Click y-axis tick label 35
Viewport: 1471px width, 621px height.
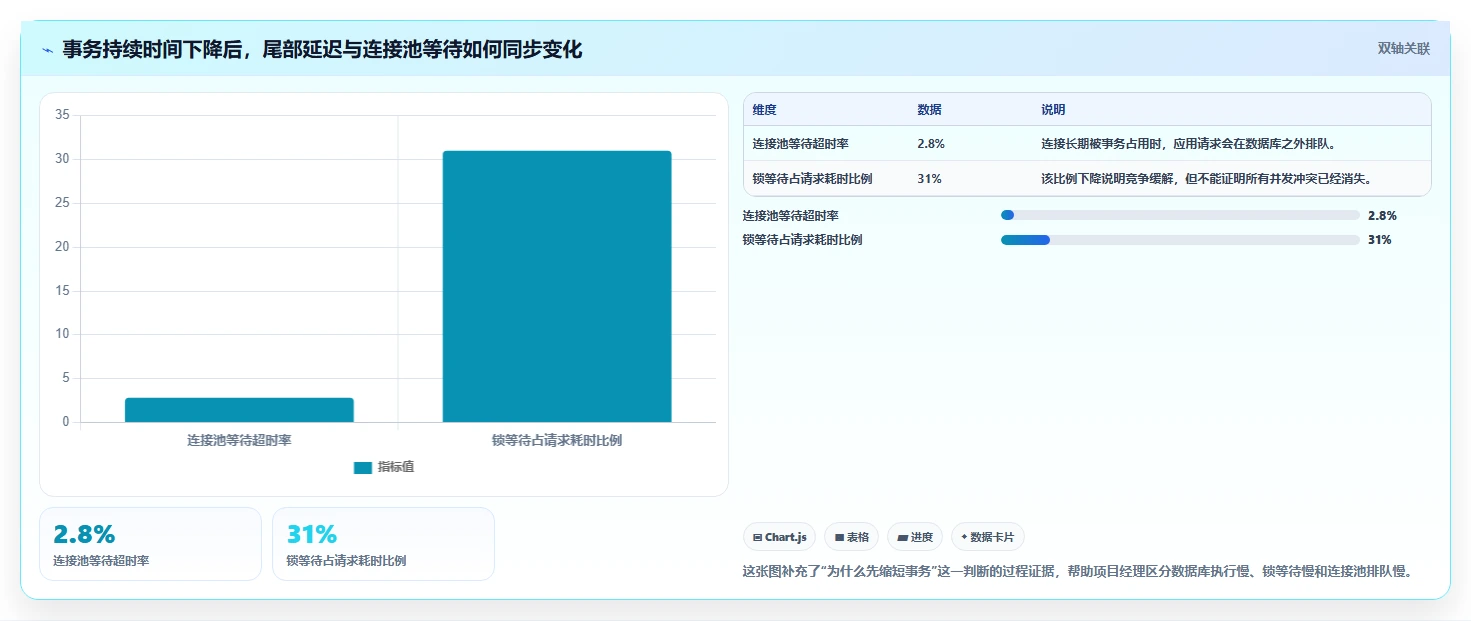tap(62, 115)
